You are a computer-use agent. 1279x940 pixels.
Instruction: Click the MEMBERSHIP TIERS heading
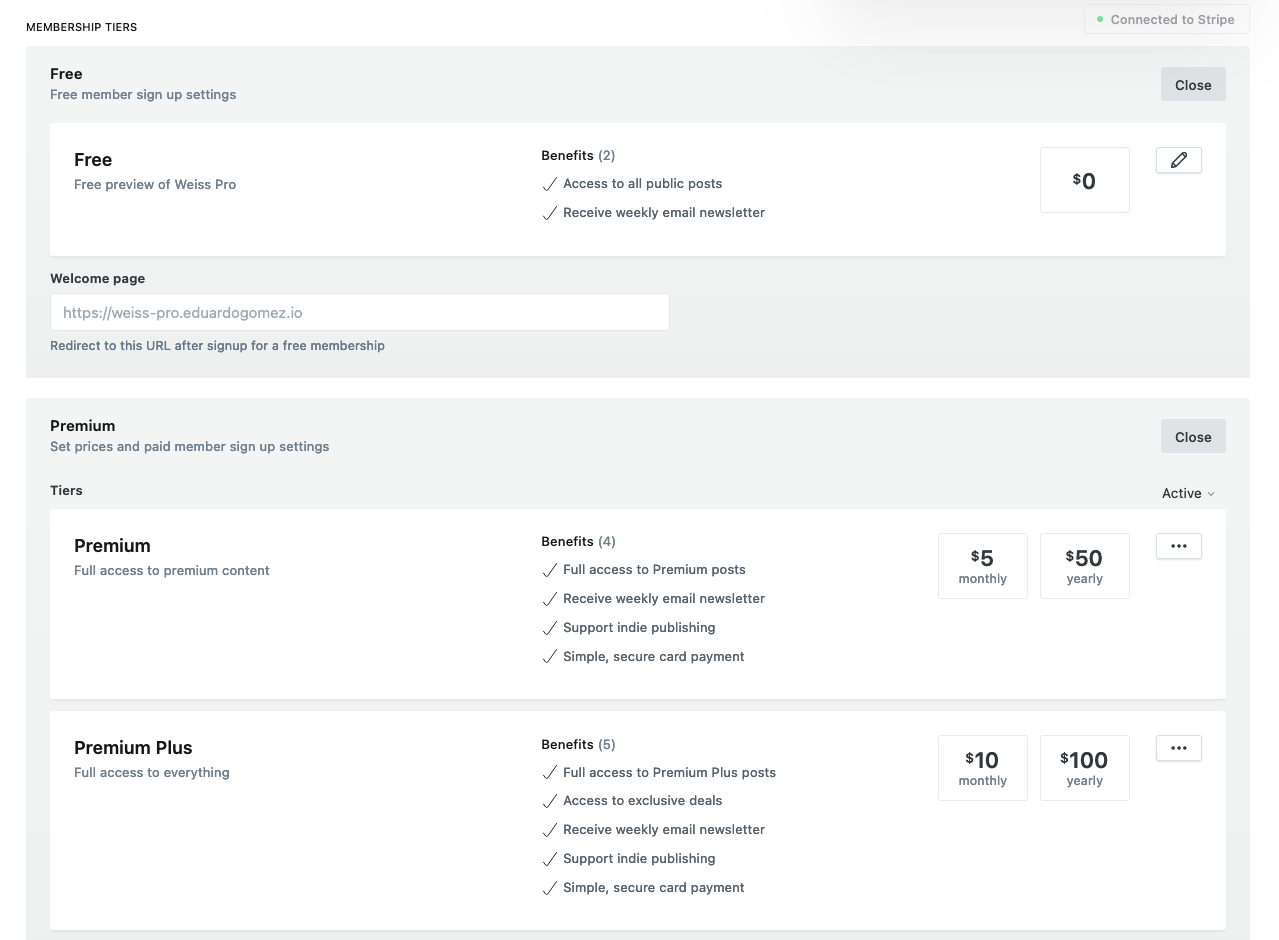(82, 27)
